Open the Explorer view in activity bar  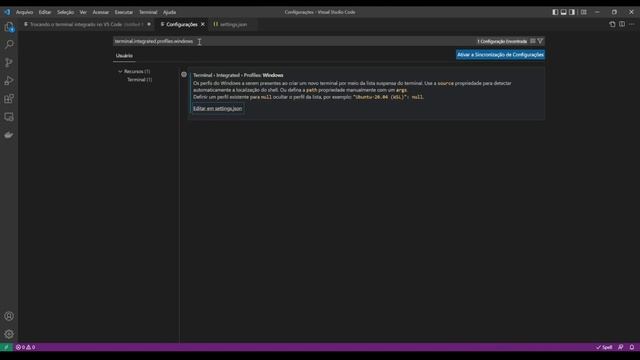tap(9, 27)
